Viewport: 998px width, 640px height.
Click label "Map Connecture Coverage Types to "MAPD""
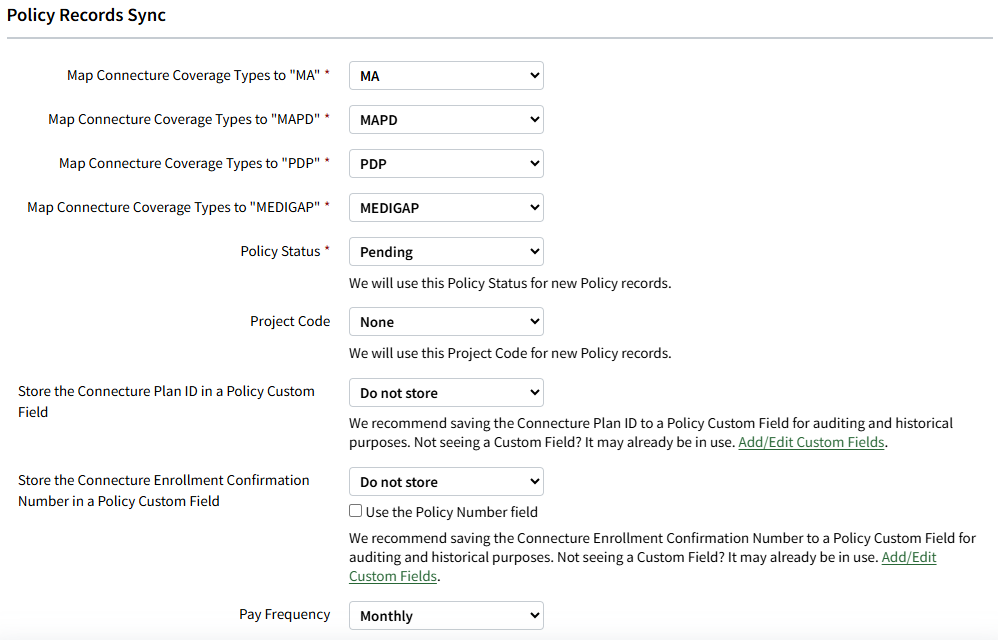pyautogui.click(x=184, y=119)
